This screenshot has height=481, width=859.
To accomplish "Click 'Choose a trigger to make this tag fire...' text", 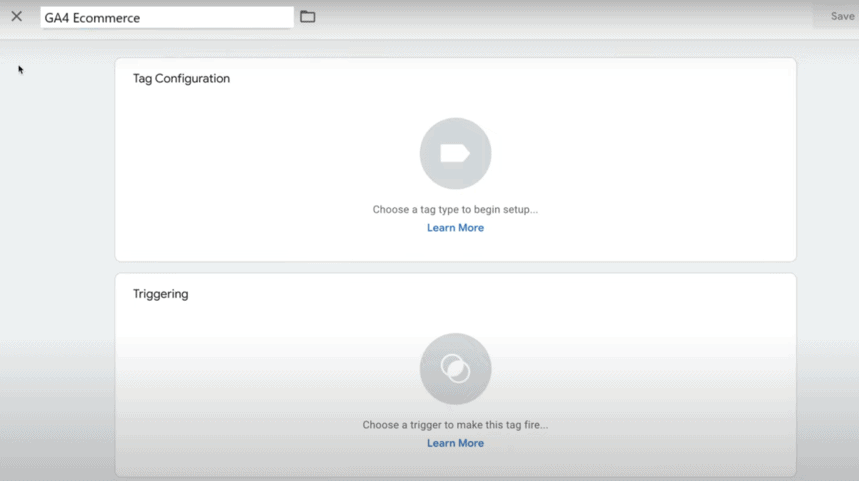I will tap(455, 425).
